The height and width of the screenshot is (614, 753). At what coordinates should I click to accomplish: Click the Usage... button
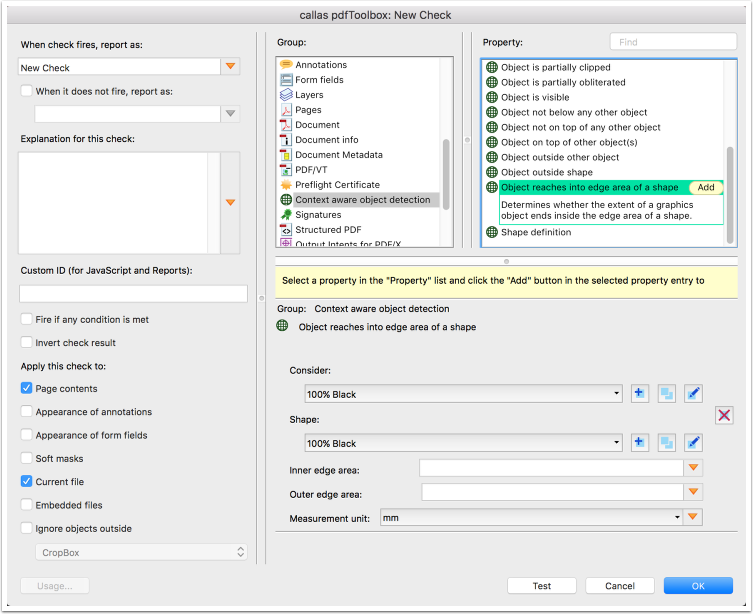(x=55, y=586)
